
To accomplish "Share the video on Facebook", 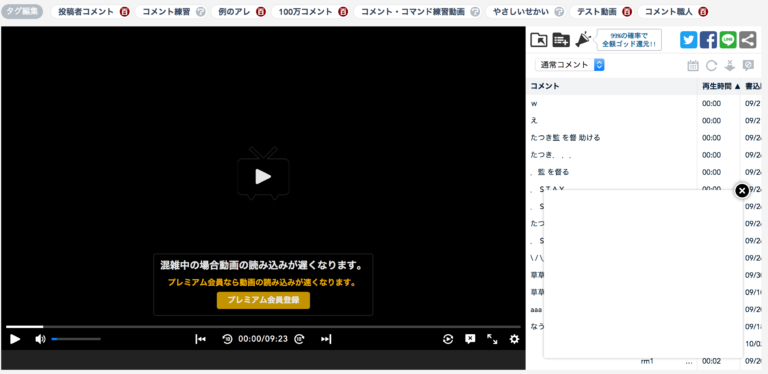I will pyautogui.click(x=708, y=40).
